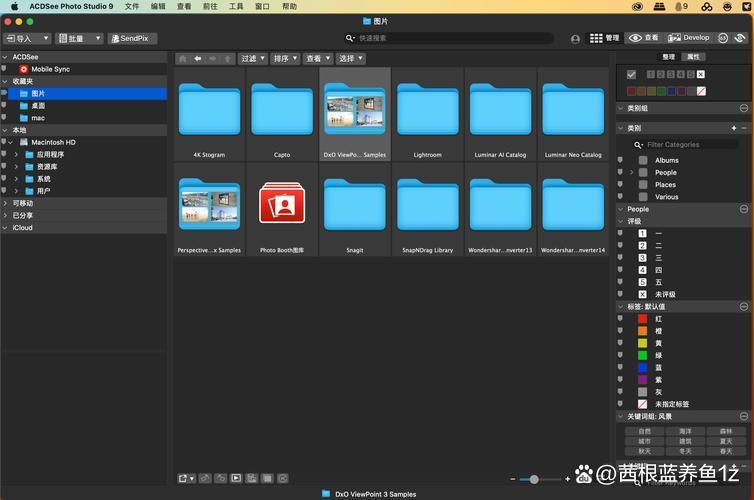
Task: Expand the People category
Action: coord(632,172)
